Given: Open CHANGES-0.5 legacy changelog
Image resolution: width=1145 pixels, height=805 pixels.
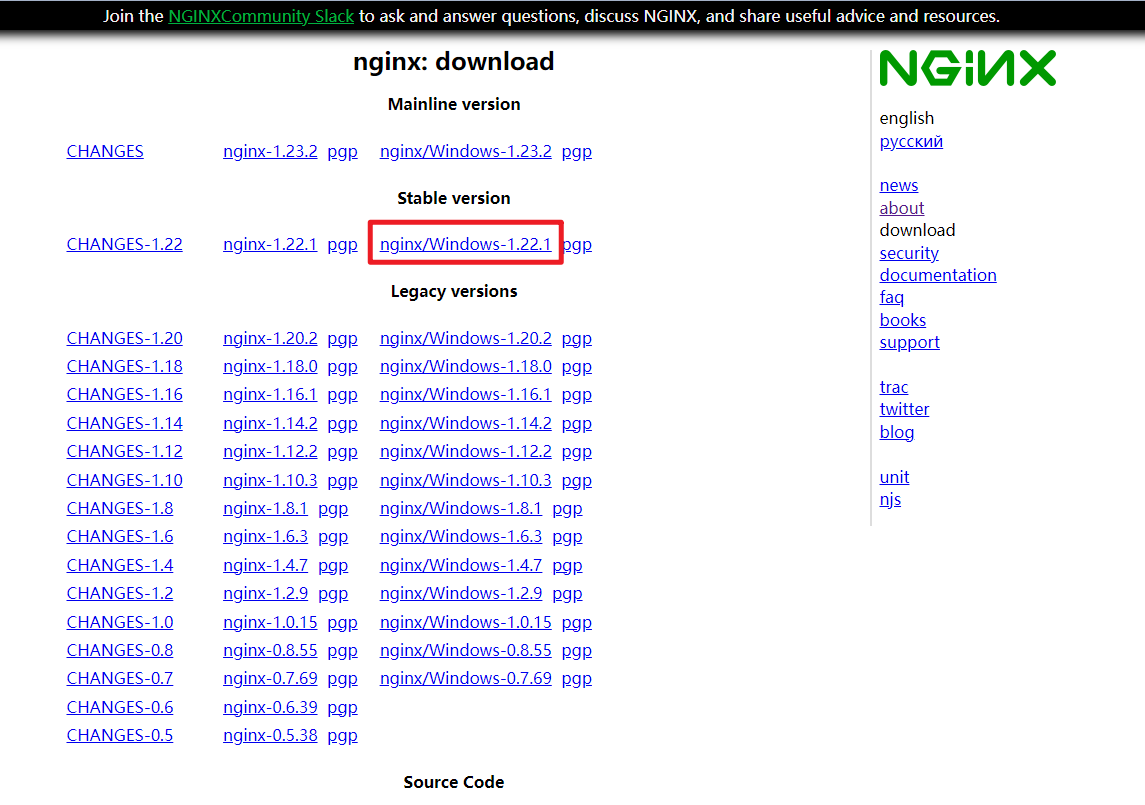Looking at the screenshot, I should coord(119,735).
